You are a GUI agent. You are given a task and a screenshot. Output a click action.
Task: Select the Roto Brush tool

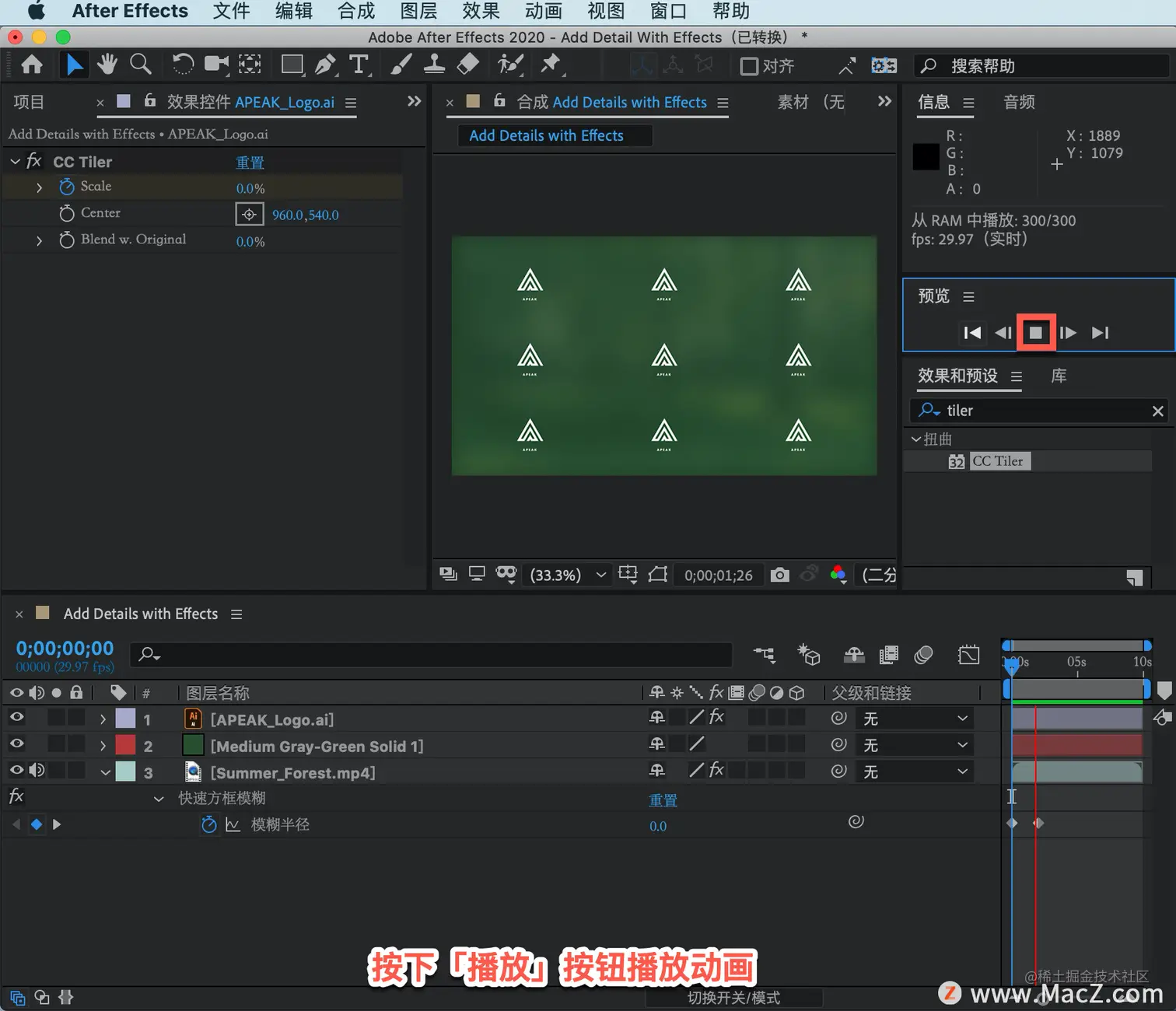pos(510,65)
